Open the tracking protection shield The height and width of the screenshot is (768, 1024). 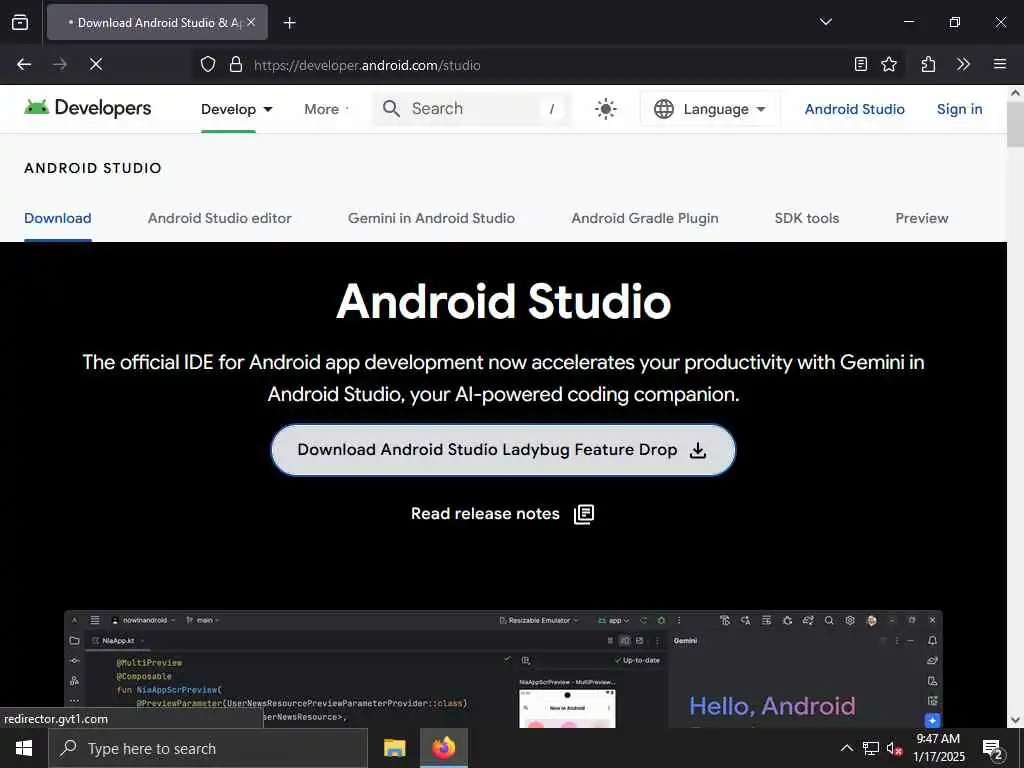coord(208,65)
